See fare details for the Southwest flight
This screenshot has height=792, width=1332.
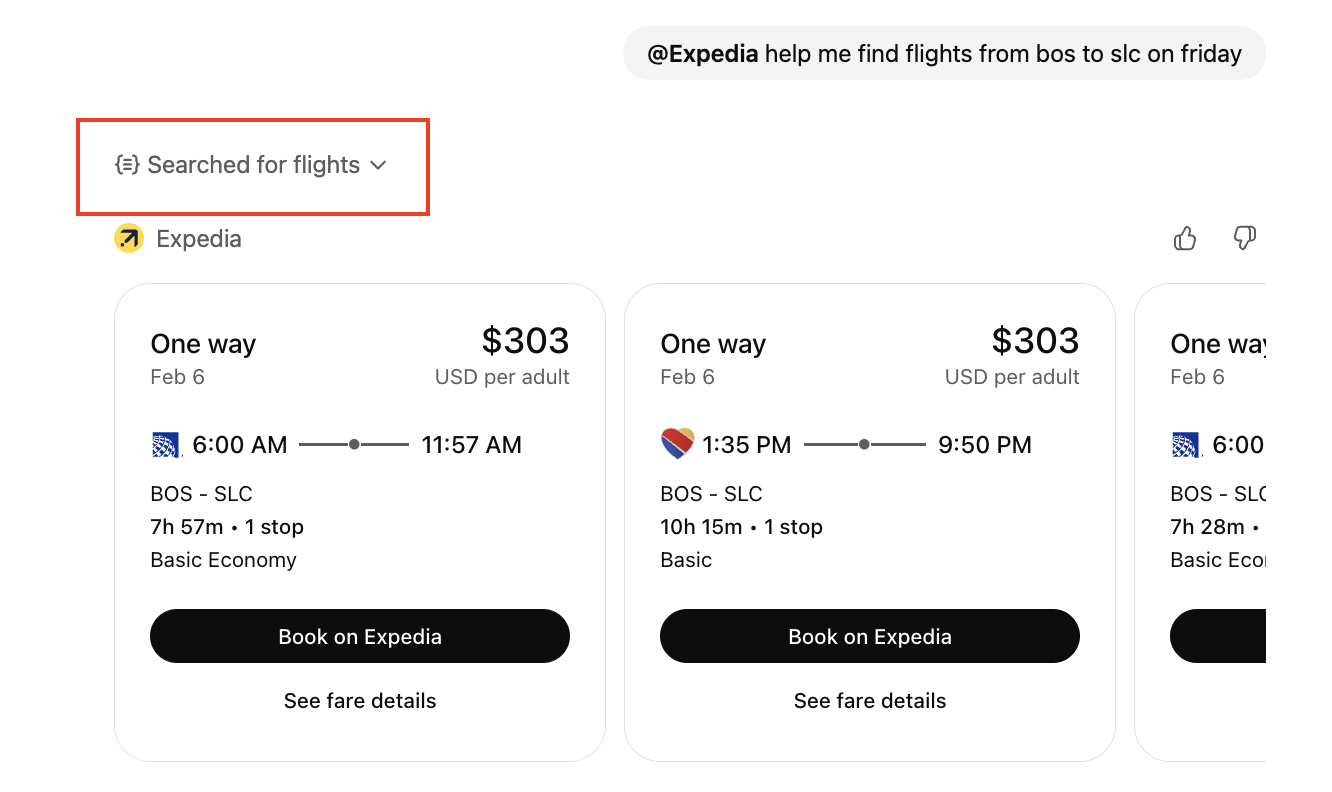869,701
